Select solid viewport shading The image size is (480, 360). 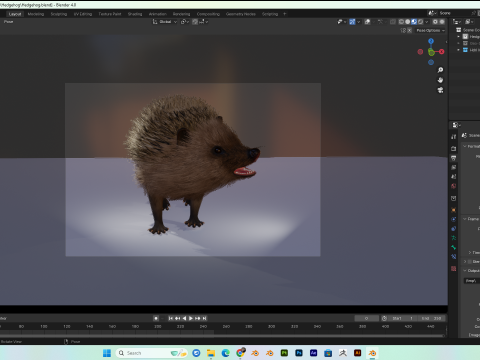pyautogui.click(x=408, y=22)
